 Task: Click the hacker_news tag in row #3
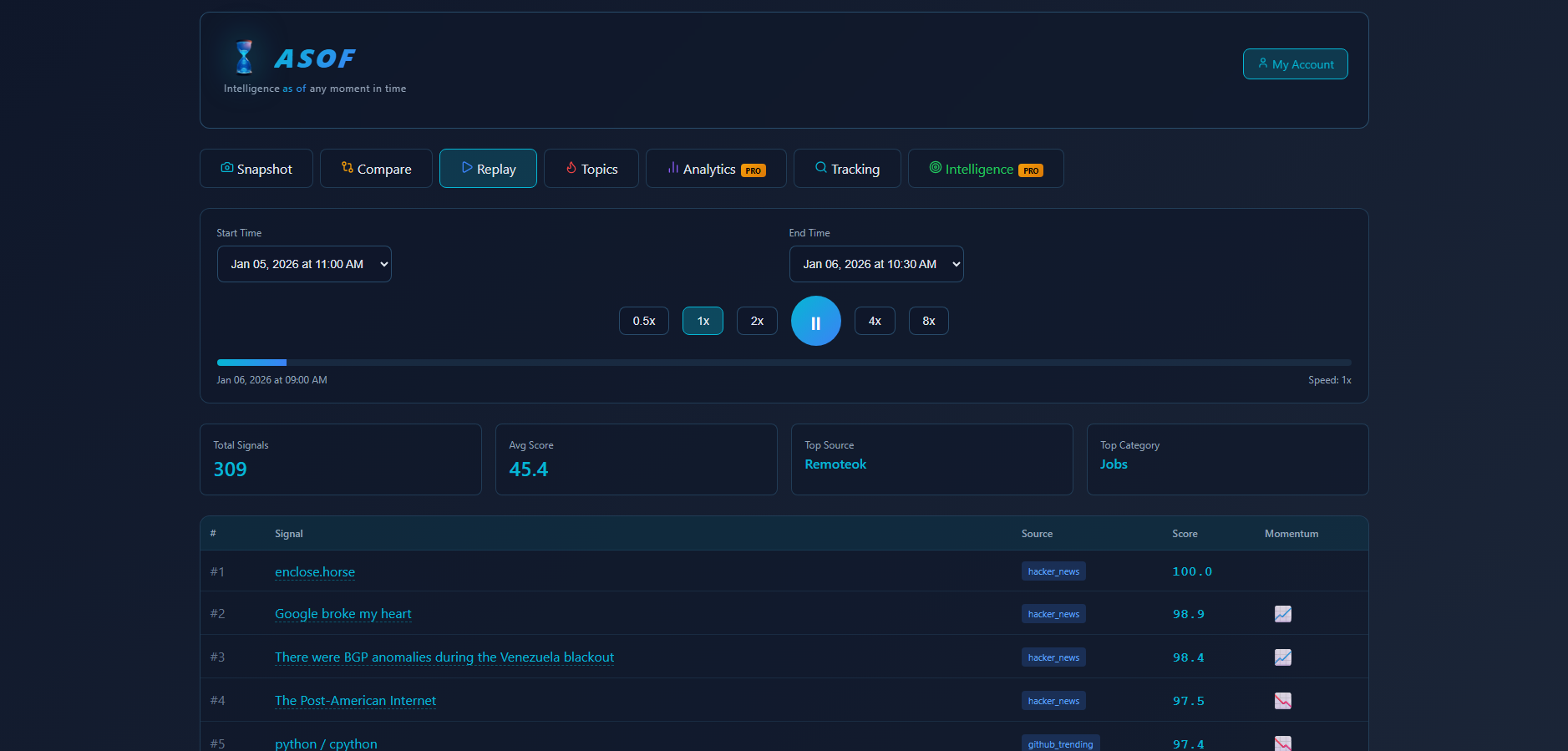coord(1053,657)
